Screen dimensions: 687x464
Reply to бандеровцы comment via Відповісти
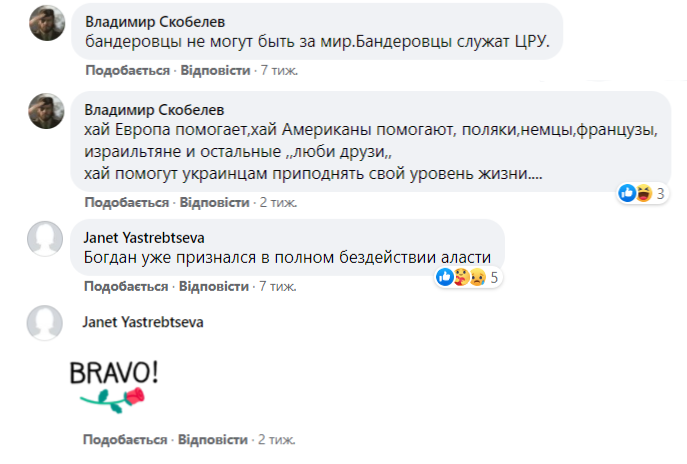pos(214,71)
